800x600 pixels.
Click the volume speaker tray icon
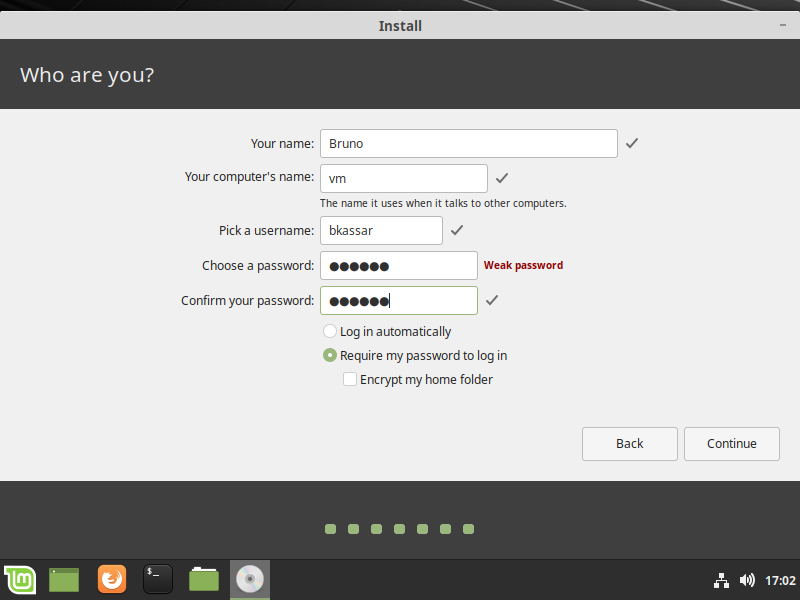click(747, 580)
